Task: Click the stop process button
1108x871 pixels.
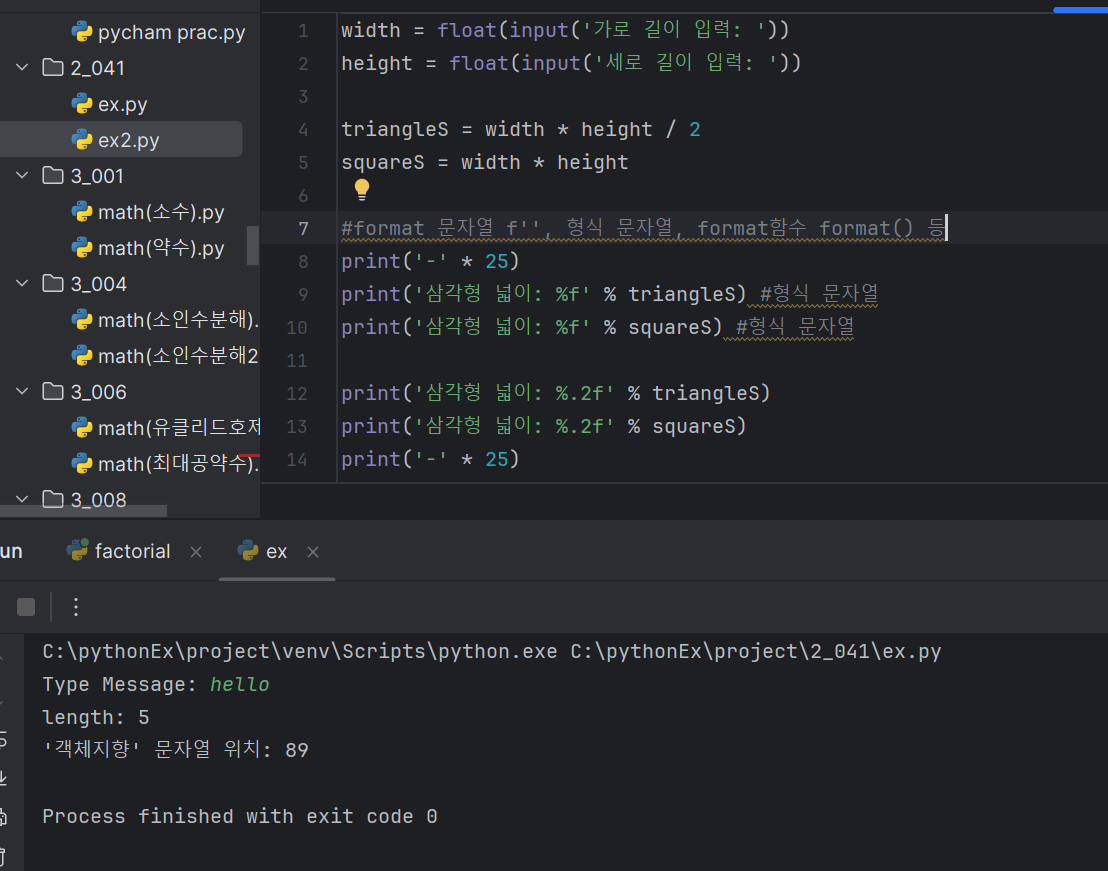Action: click(x=26, y=607)
